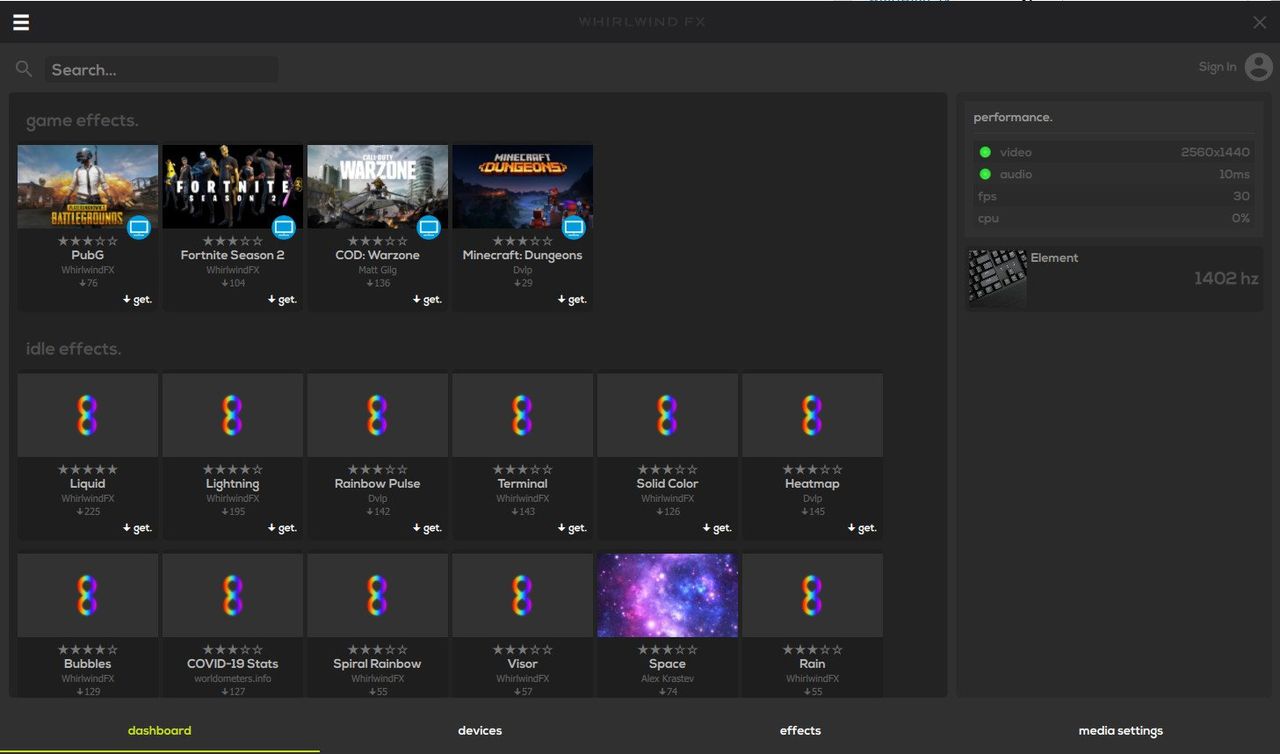This screenshot has width=1280, height=754.
Task: Click the Rain effect title
Action: point(813,664)
